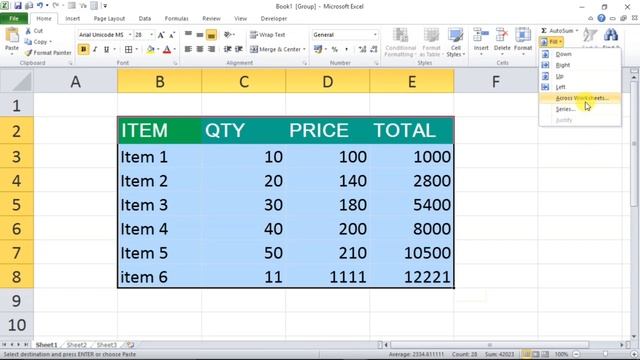This screenshot has height=360, width=640.
Task: Click the insert new worksheet tab icon
Action: 129,345
